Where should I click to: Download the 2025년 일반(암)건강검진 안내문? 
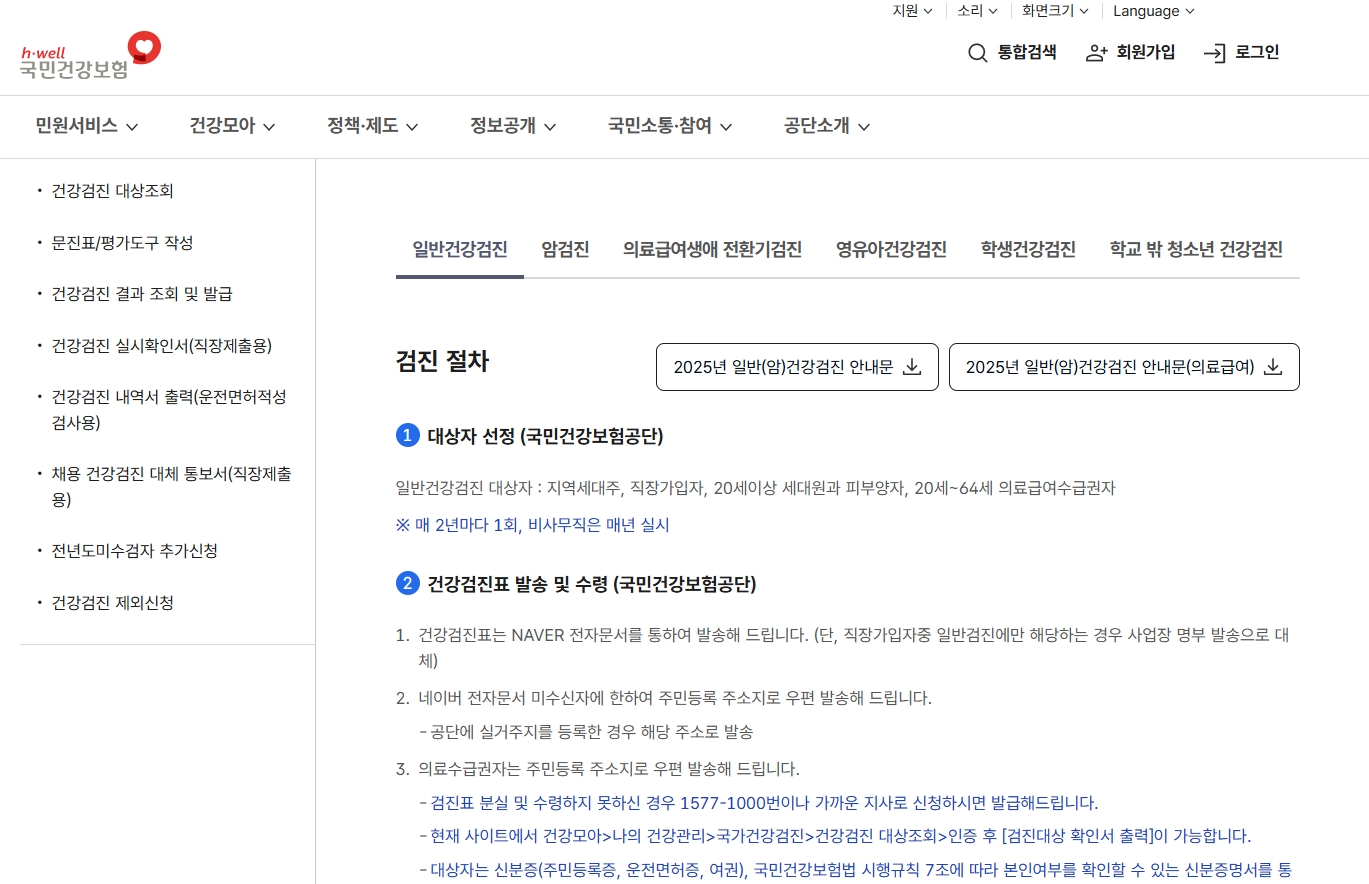coord(796,367)
